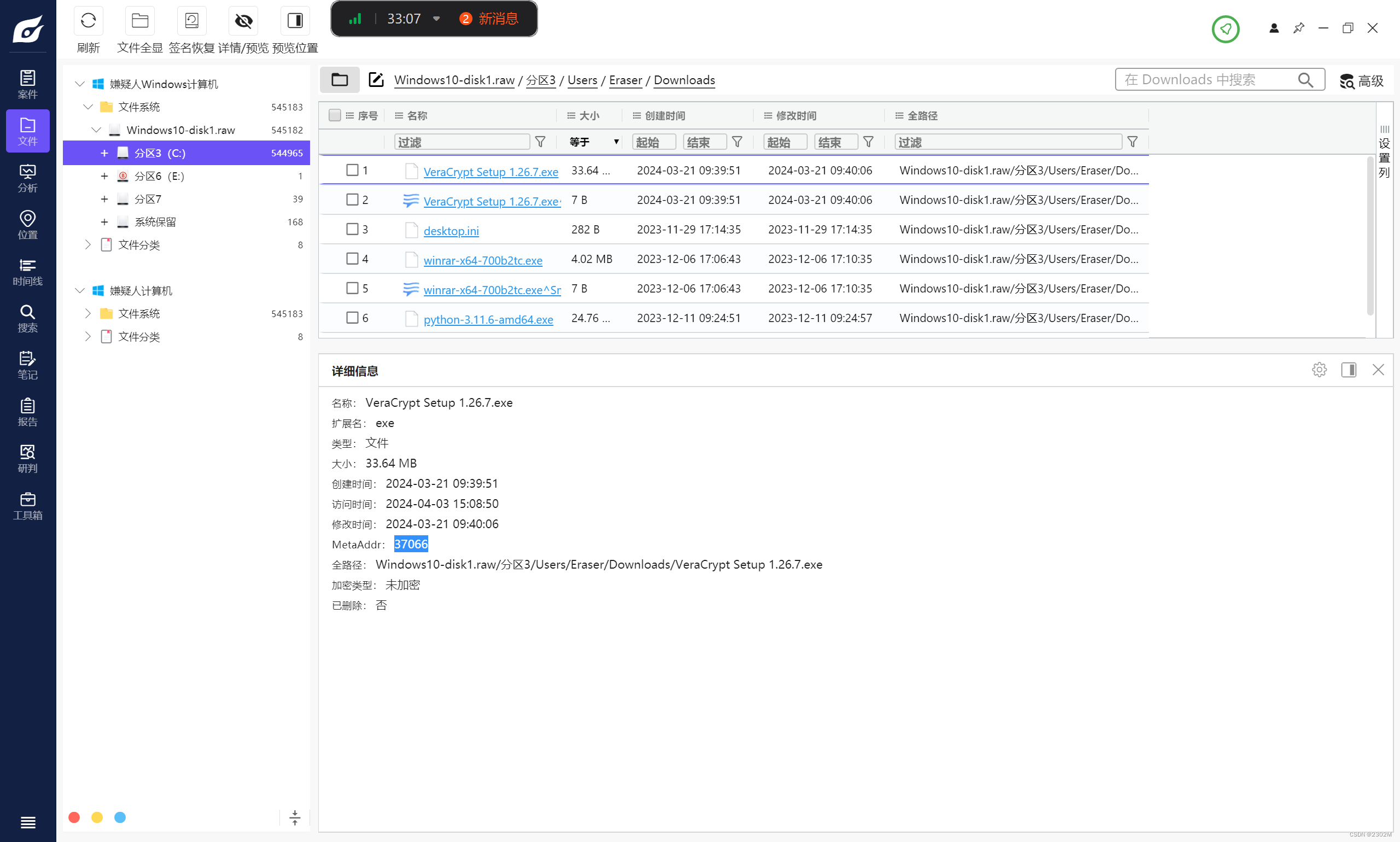Viewport: 1400px width, 842px height.
Task: Toggle the select-all header checkbox
Action: 334,115
